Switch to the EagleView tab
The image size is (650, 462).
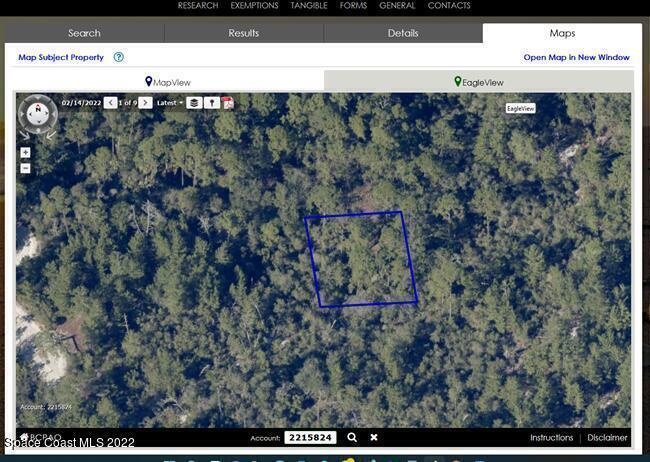pos(479,82)
